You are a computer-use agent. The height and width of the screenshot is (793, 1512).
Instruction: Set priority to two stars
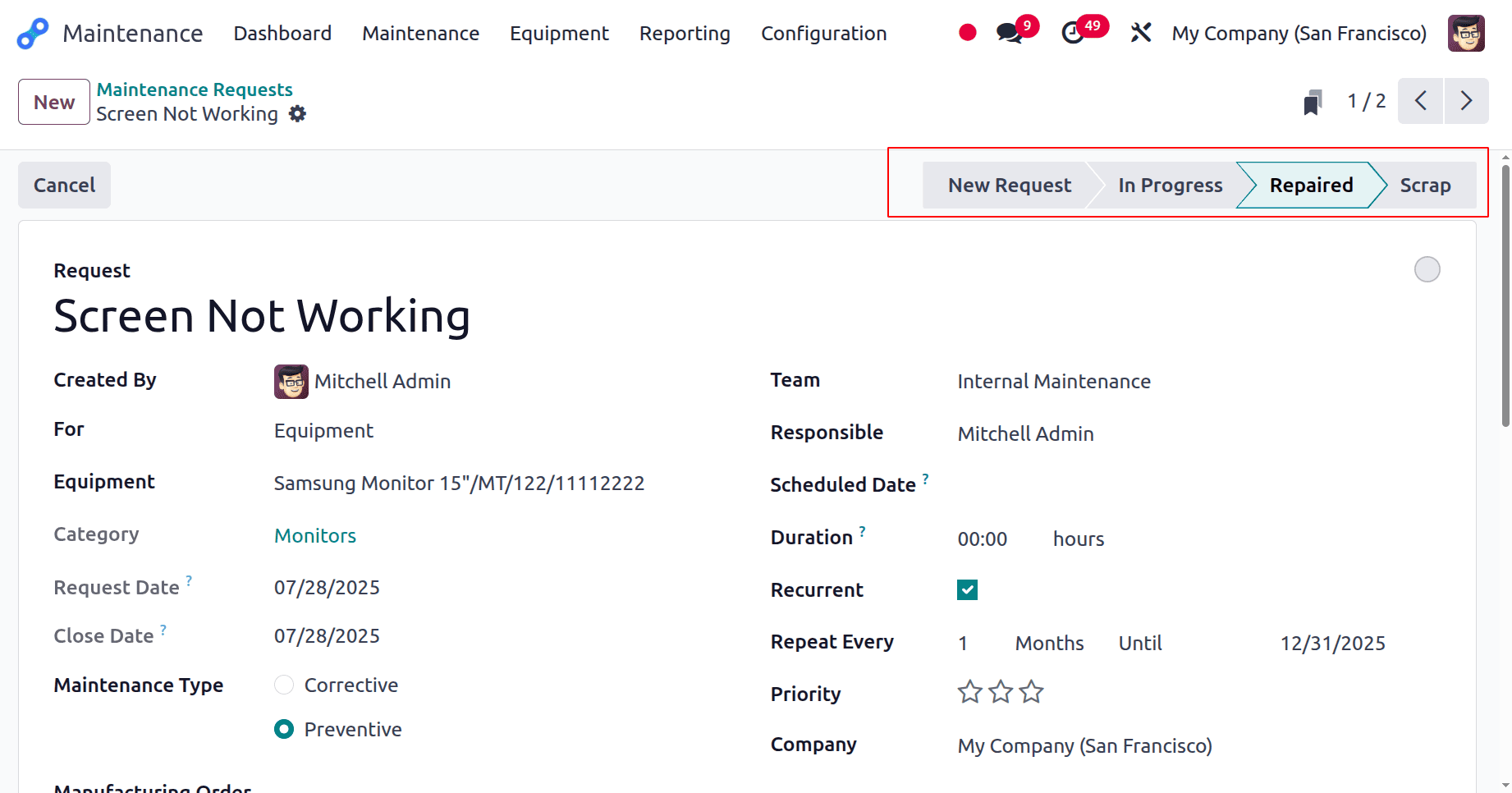(1001, 692)
